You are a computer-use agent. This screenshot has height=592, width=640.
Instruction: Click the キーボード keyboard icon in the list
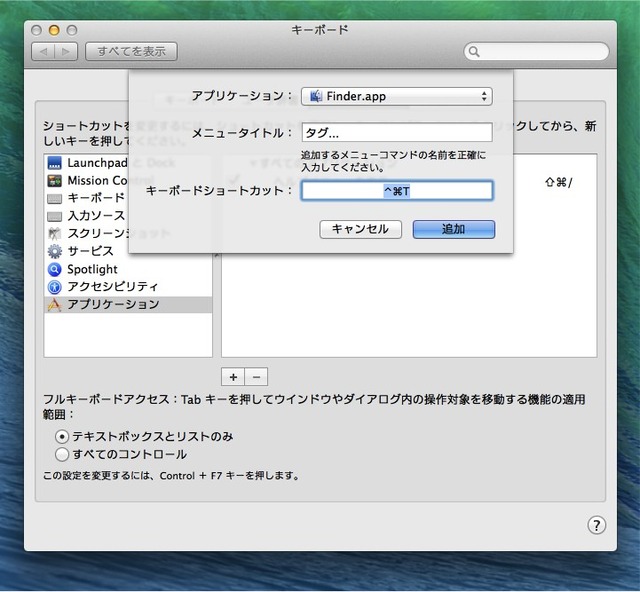54,198
